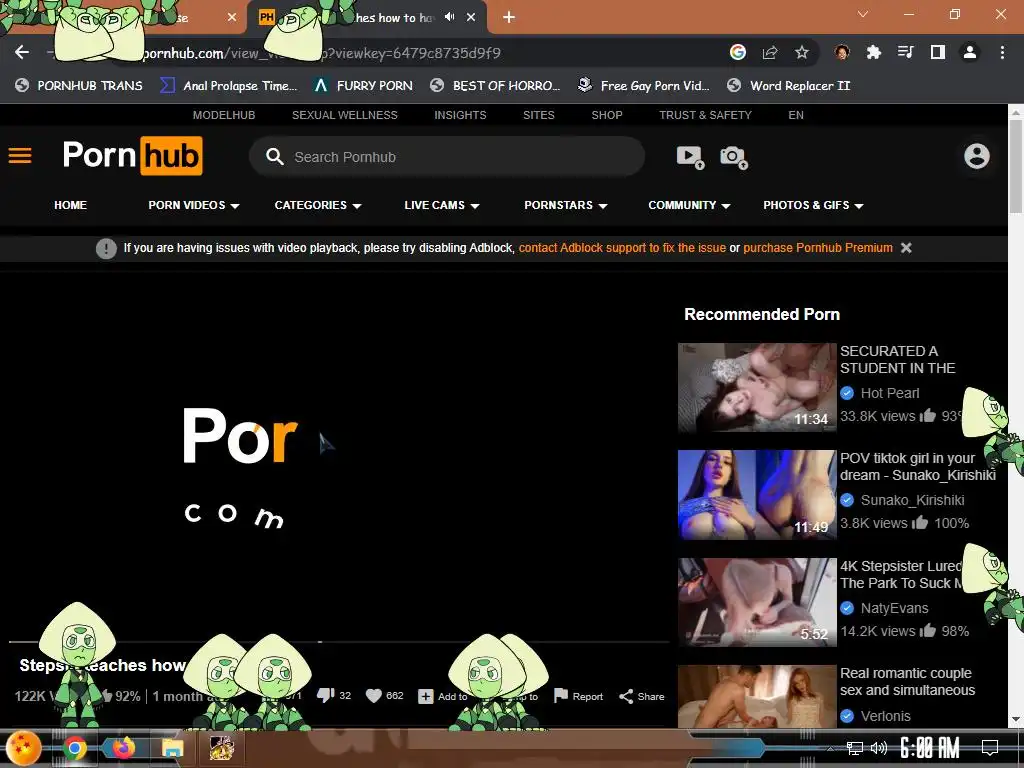The width and height of the screenshot is (1024, 768).
Task: Click the Add to plus icon
Action: 425,696
